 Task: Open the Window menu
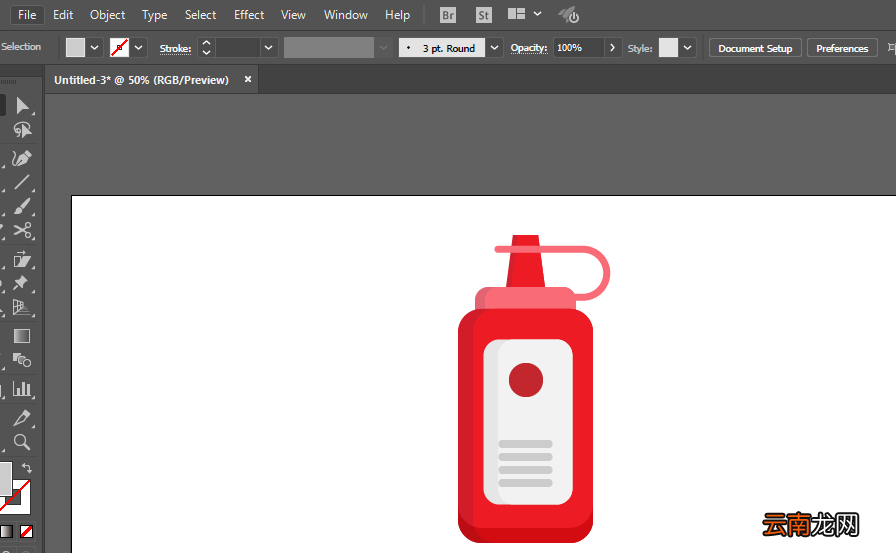pyautogui.click(x=346, y=15)
